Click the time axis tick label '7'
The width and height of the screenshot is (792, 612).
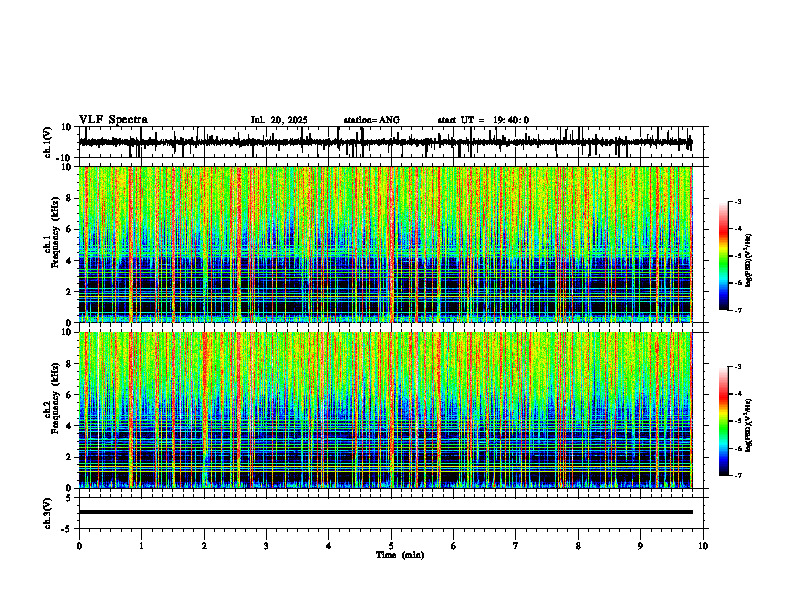tap(516, 546)
